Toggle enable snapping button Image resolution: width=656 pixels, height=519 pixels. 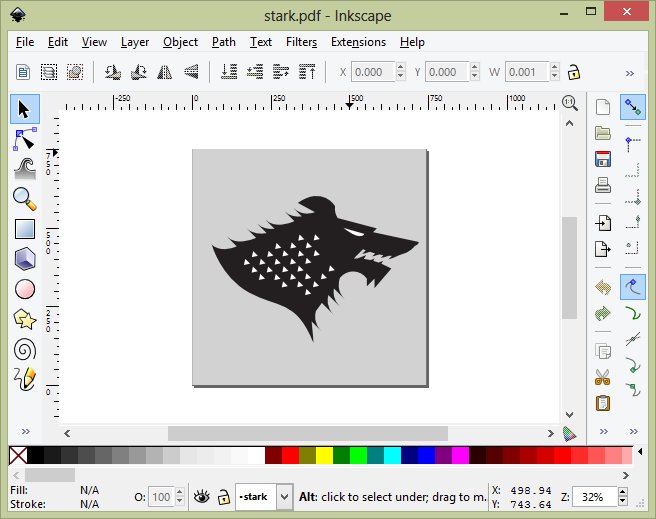click(633, 107)
